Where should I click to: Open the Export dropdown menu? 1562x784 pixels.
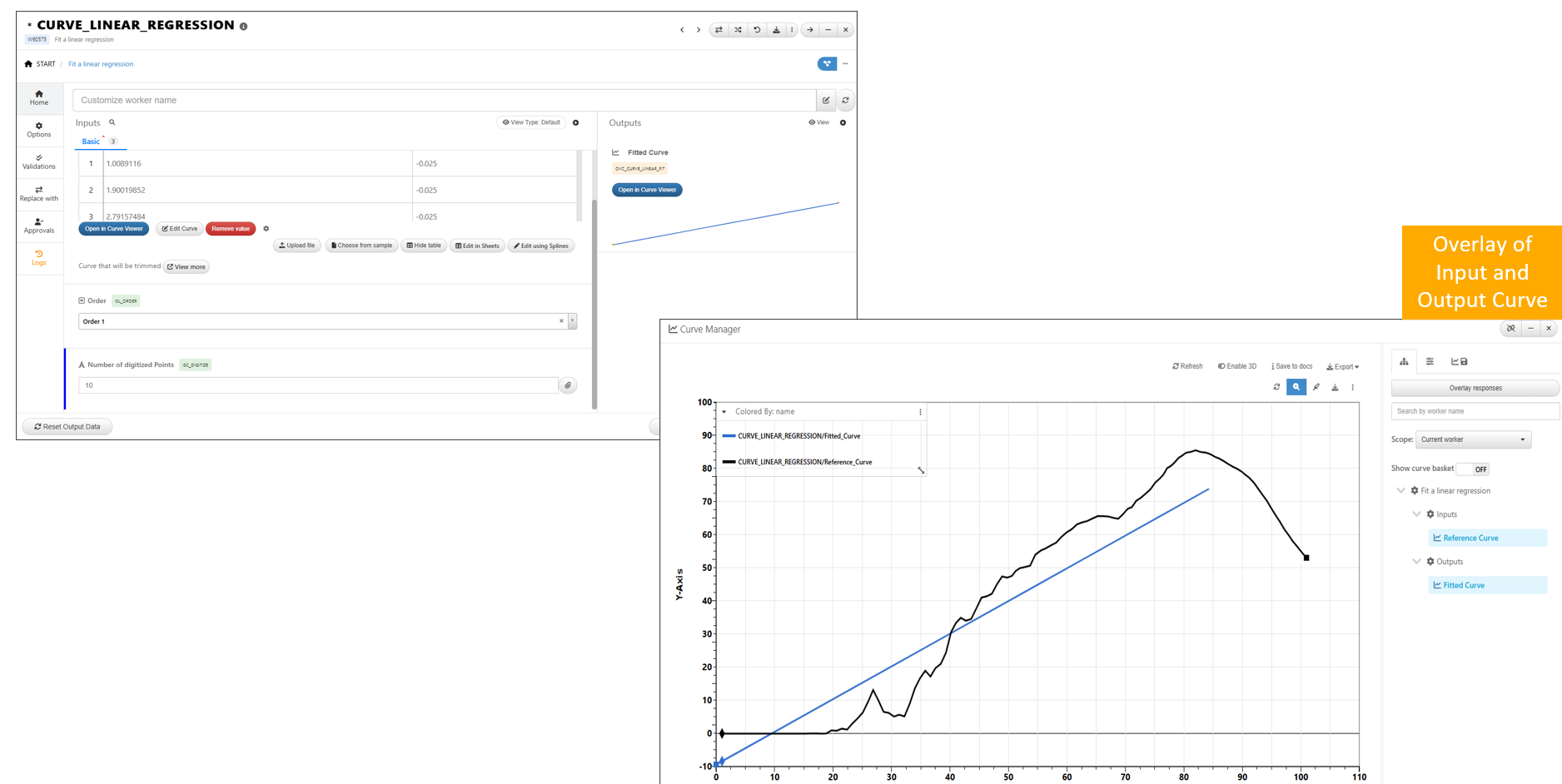(x=1342, y=366)
